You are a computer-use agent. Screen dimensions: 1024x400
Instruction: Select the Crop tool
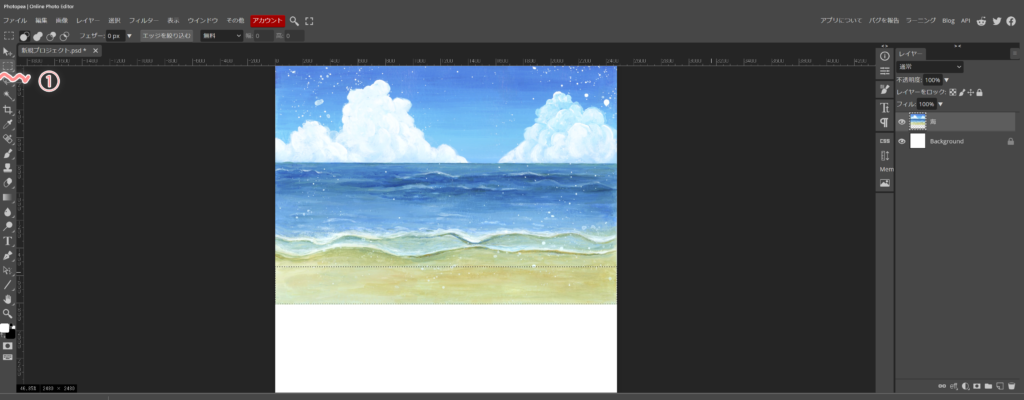[8, 109]
